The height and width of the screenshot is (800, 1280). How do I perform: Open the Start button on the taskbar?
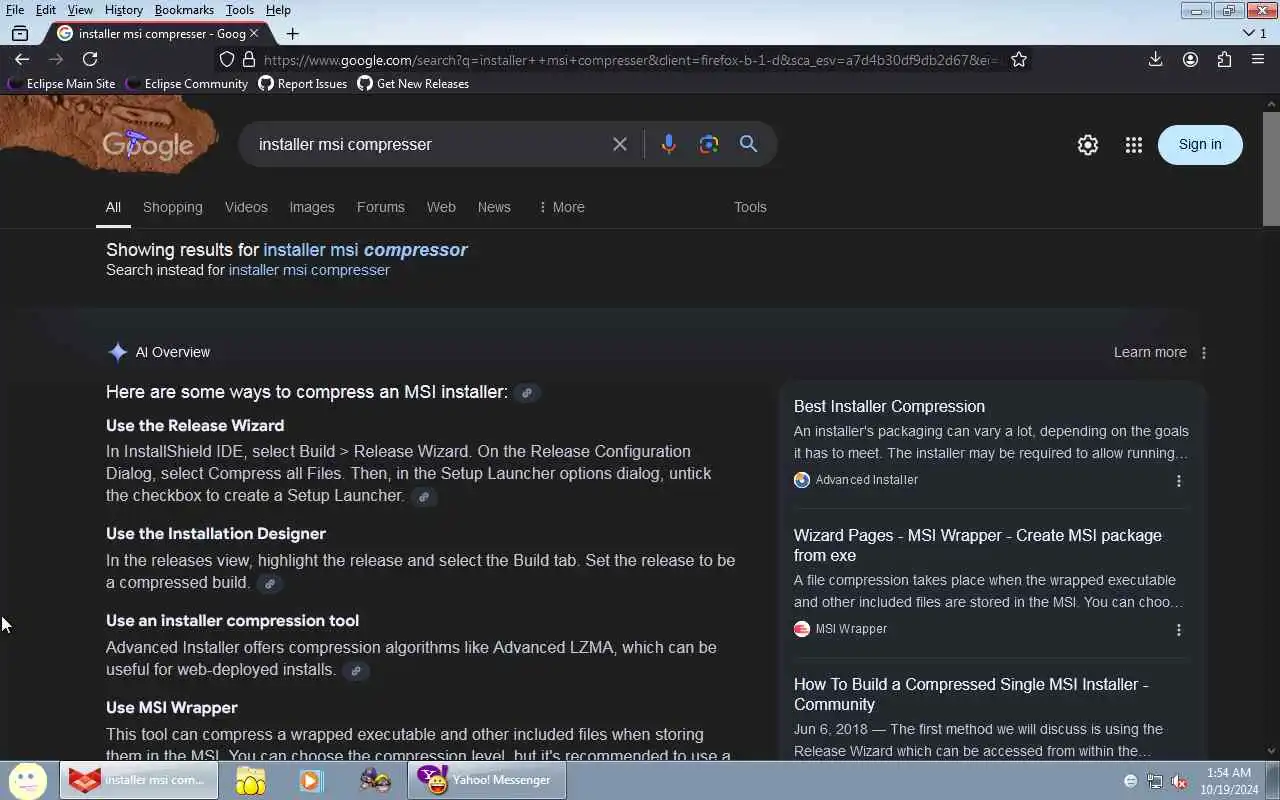click(x=27, y=780)
